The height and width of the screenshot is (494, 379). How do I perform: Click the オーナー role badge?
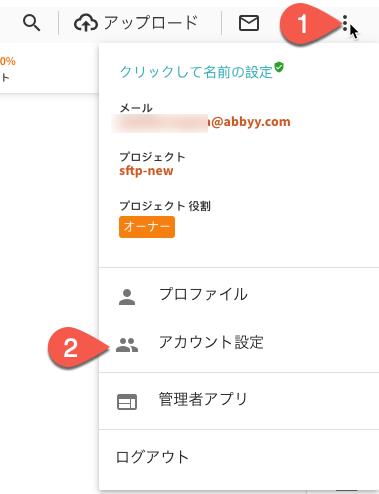[x=147, y=227]
